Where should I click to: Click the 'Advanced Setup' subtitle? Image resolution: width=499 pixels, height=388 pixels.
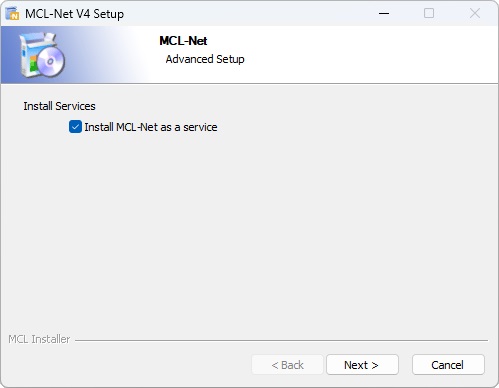coord(205,59)
